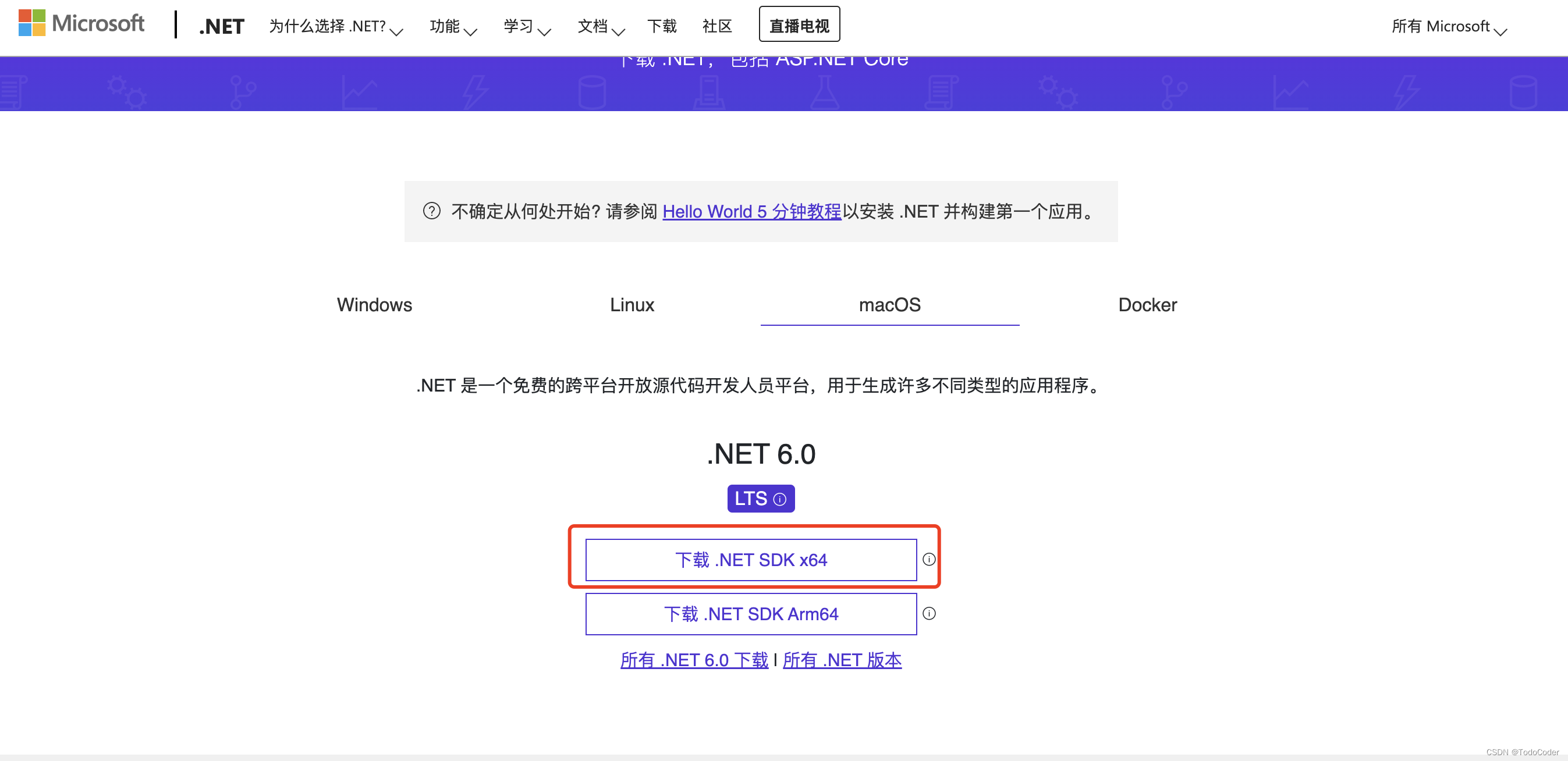Expand the 学习 dropdown menu

pyautogui.click(x=527, y=26)
